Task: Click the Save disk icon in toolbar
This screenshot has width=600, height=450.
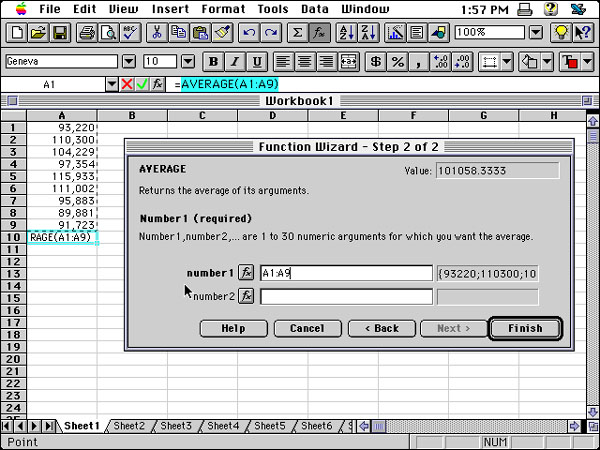Action: pos(60,33)
